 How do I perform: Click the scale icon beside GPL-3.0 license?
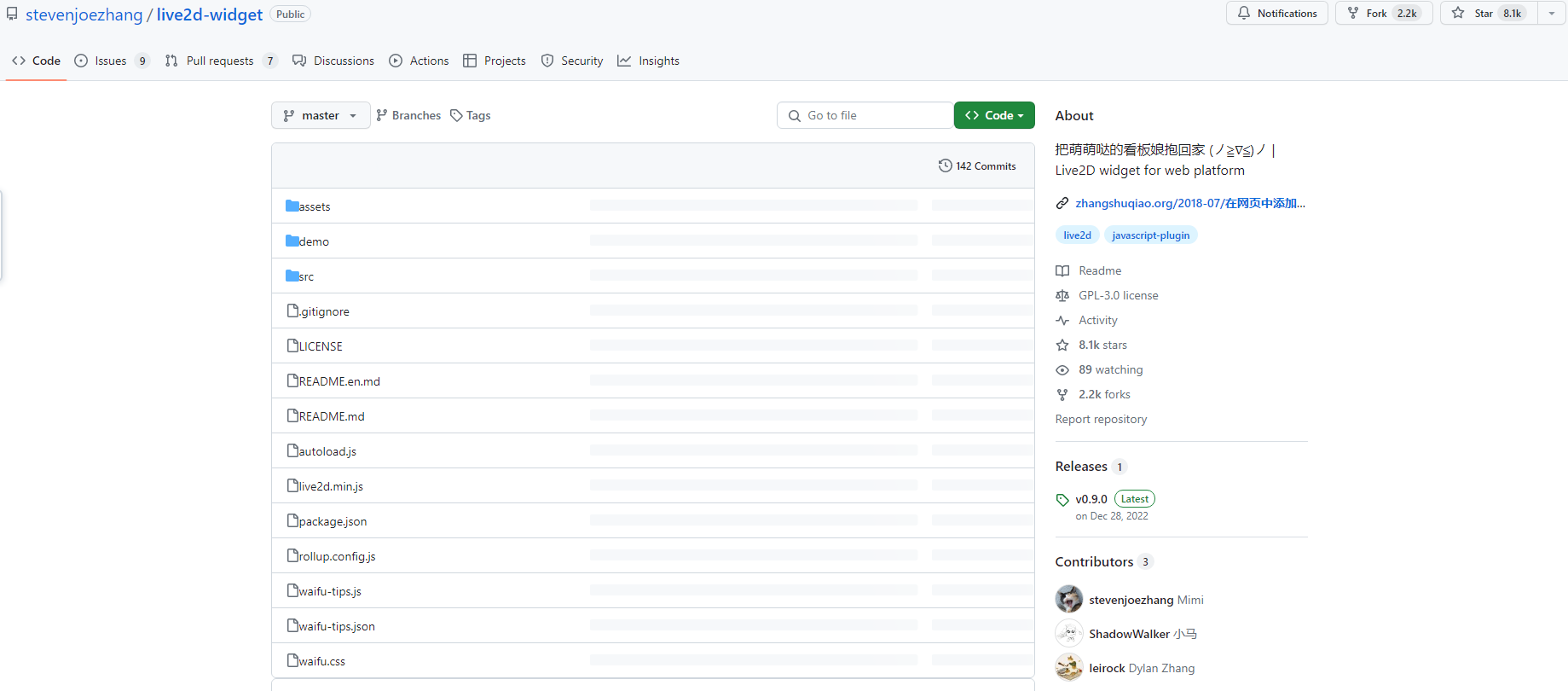pyautogui.click(x=1062, y=295)
